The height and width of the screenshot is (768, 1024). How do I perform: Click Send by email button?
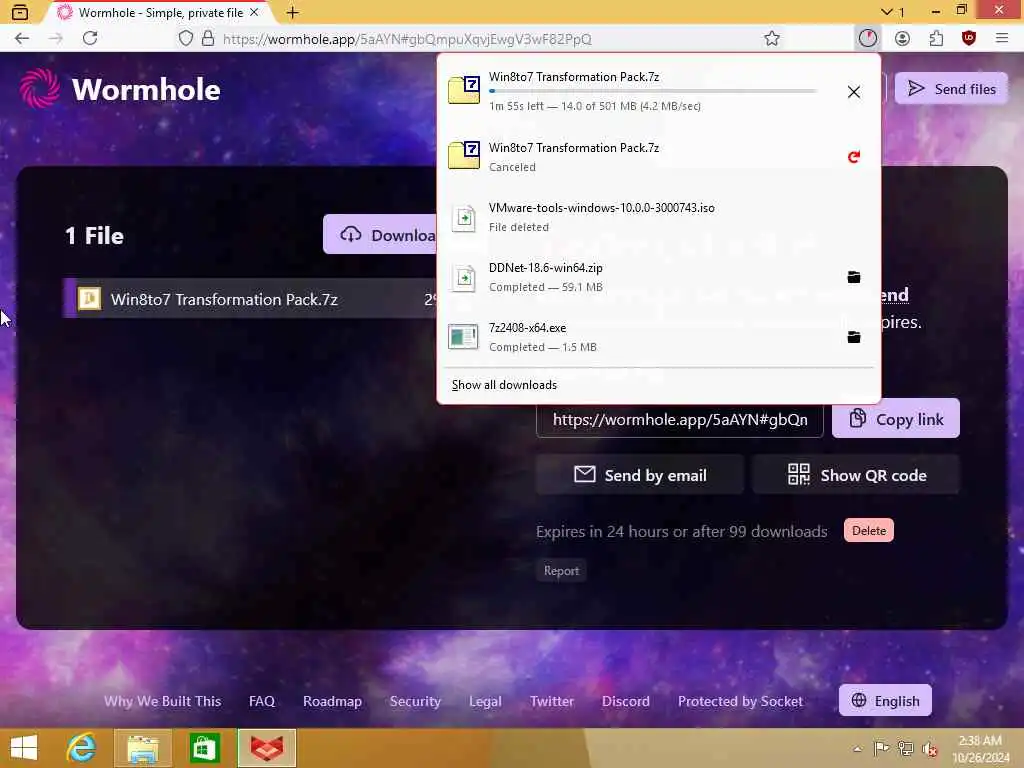point(640,475)
